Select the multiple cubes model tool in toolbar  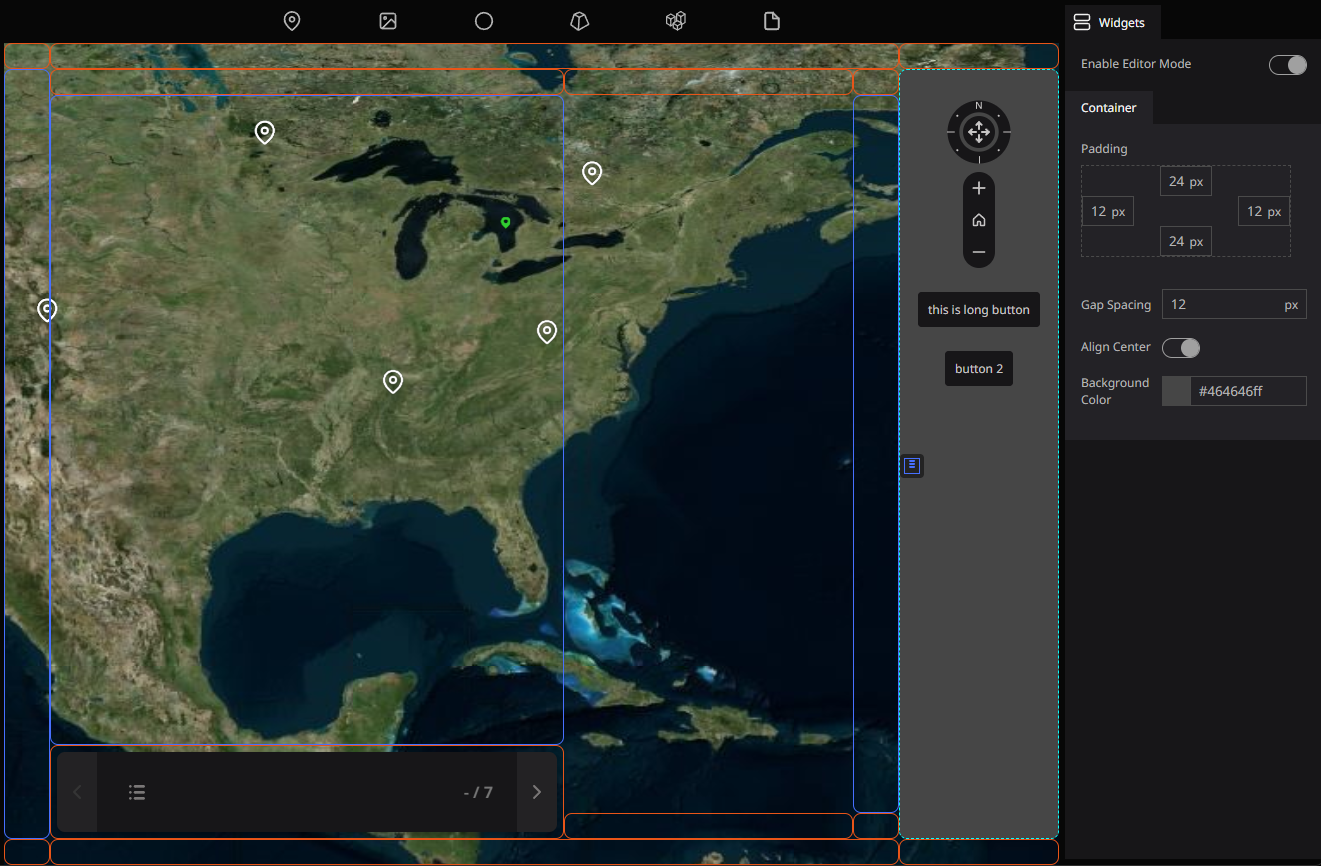pos(676,21)
